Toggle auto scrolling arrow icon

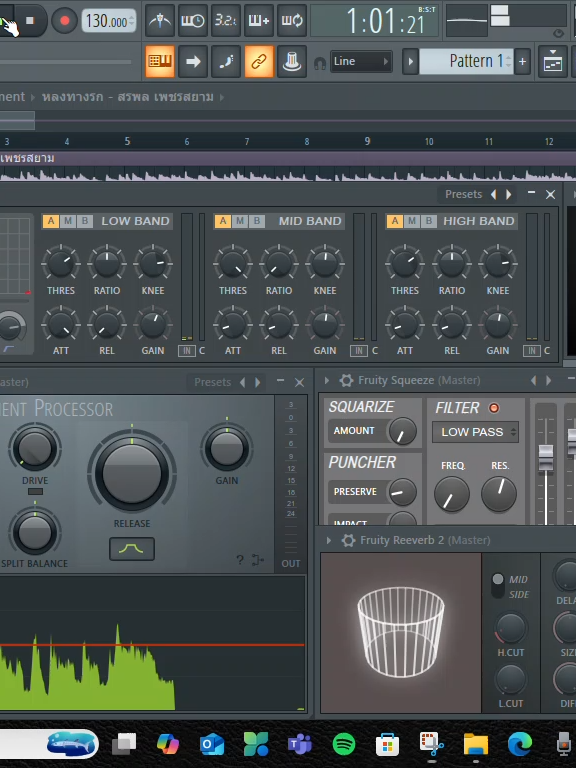tap(192, 61)
